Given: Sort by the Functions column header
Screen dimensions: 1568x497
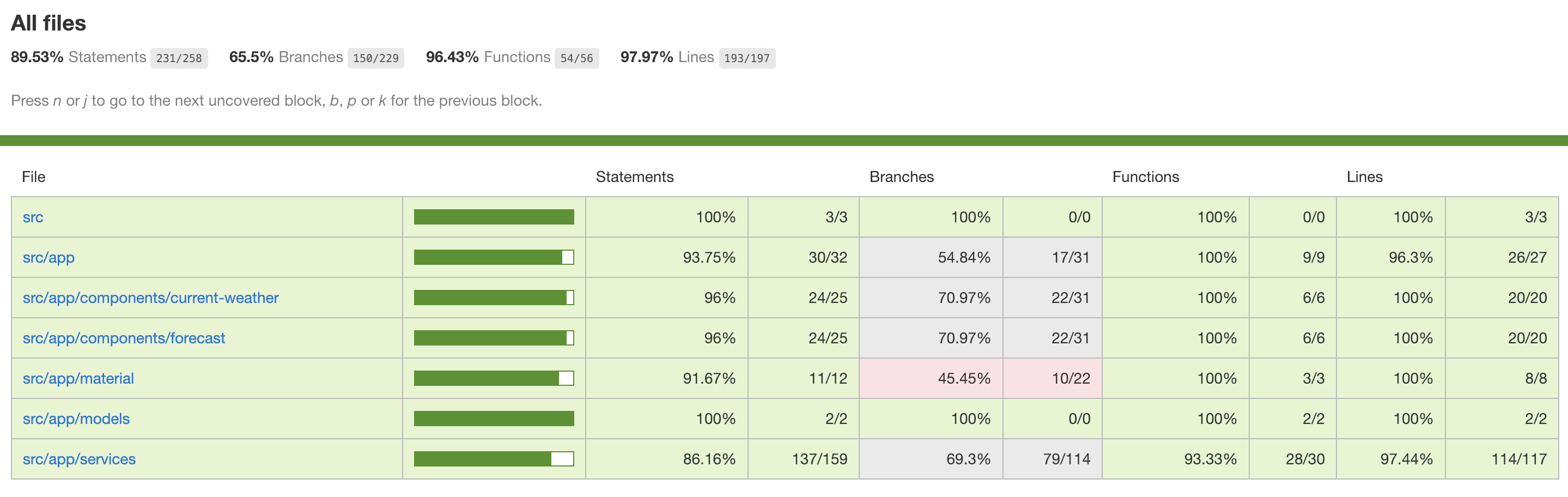Looking at the screenshot, I should pyautogui.click(x=1145, y=177).
